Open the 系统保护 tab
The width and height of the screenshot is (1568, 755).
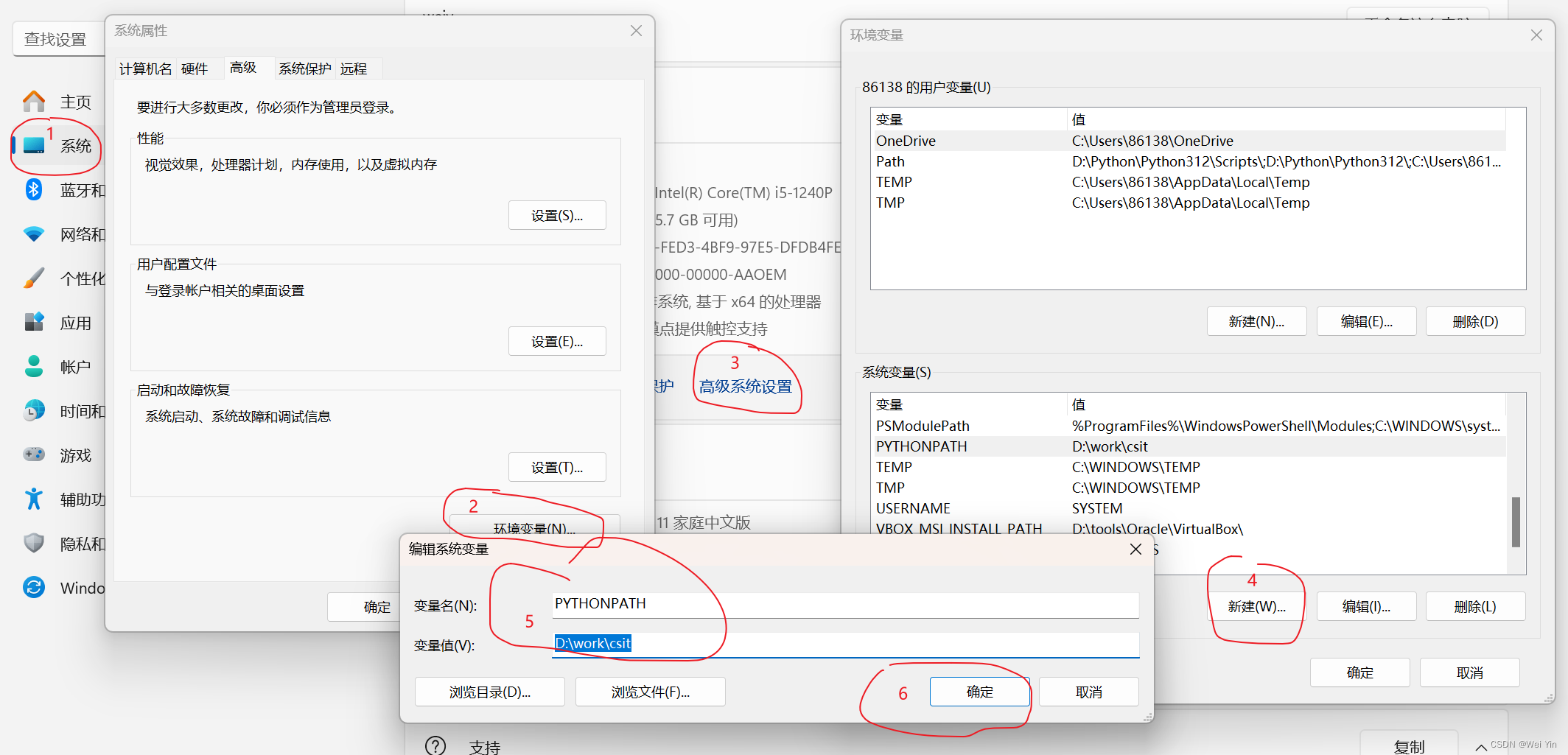click(305, 69)
